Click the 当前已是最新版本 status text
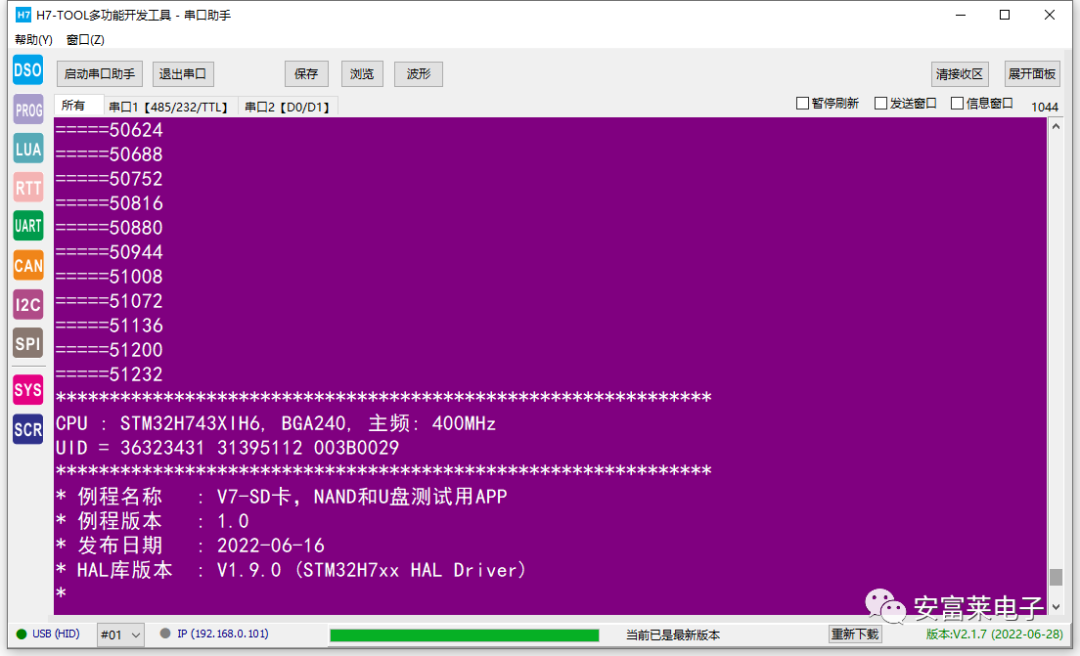Screen dimensions: 1080x656 pos(673,635)
